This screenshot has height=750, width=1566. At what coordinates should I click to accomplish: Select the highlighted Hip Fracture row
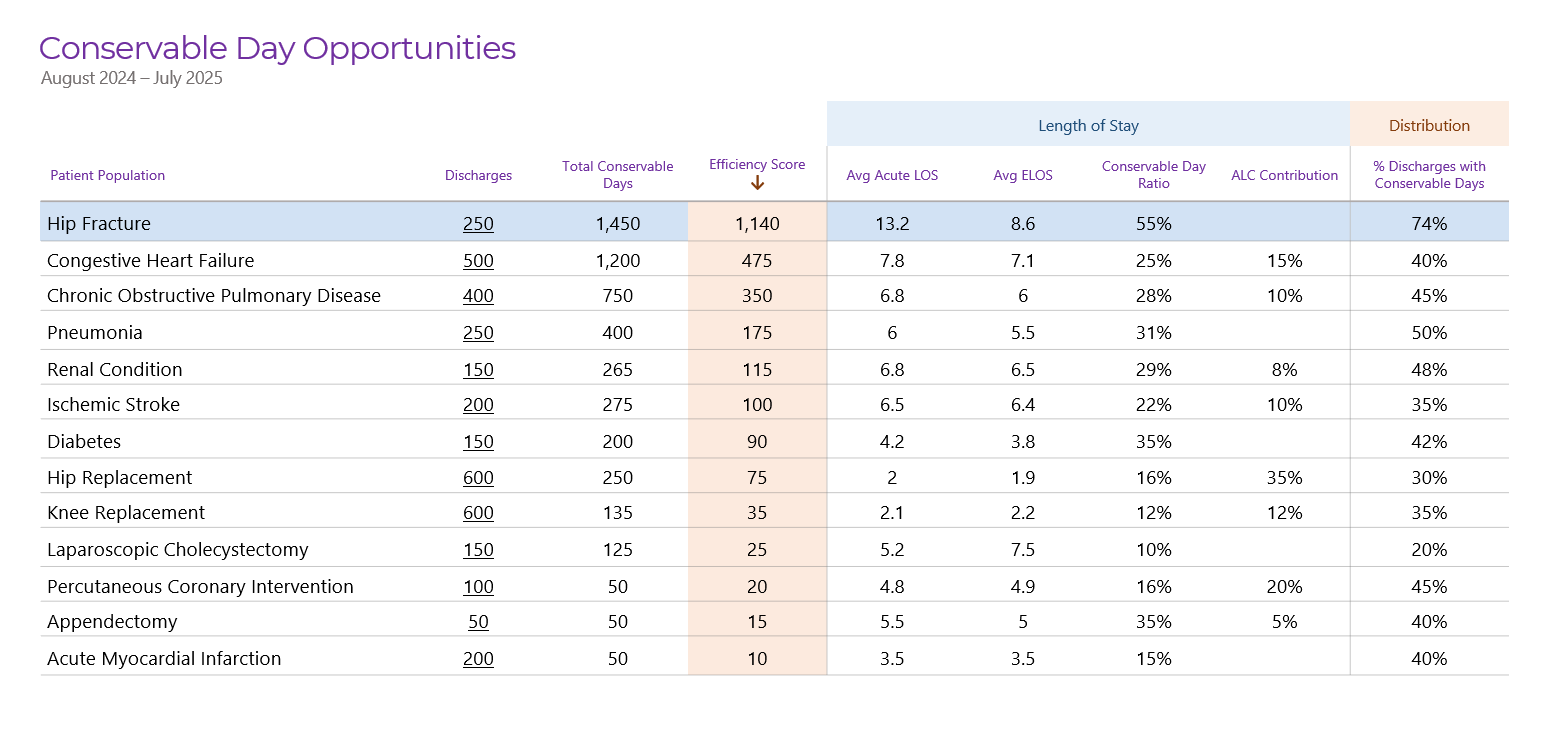774,222
